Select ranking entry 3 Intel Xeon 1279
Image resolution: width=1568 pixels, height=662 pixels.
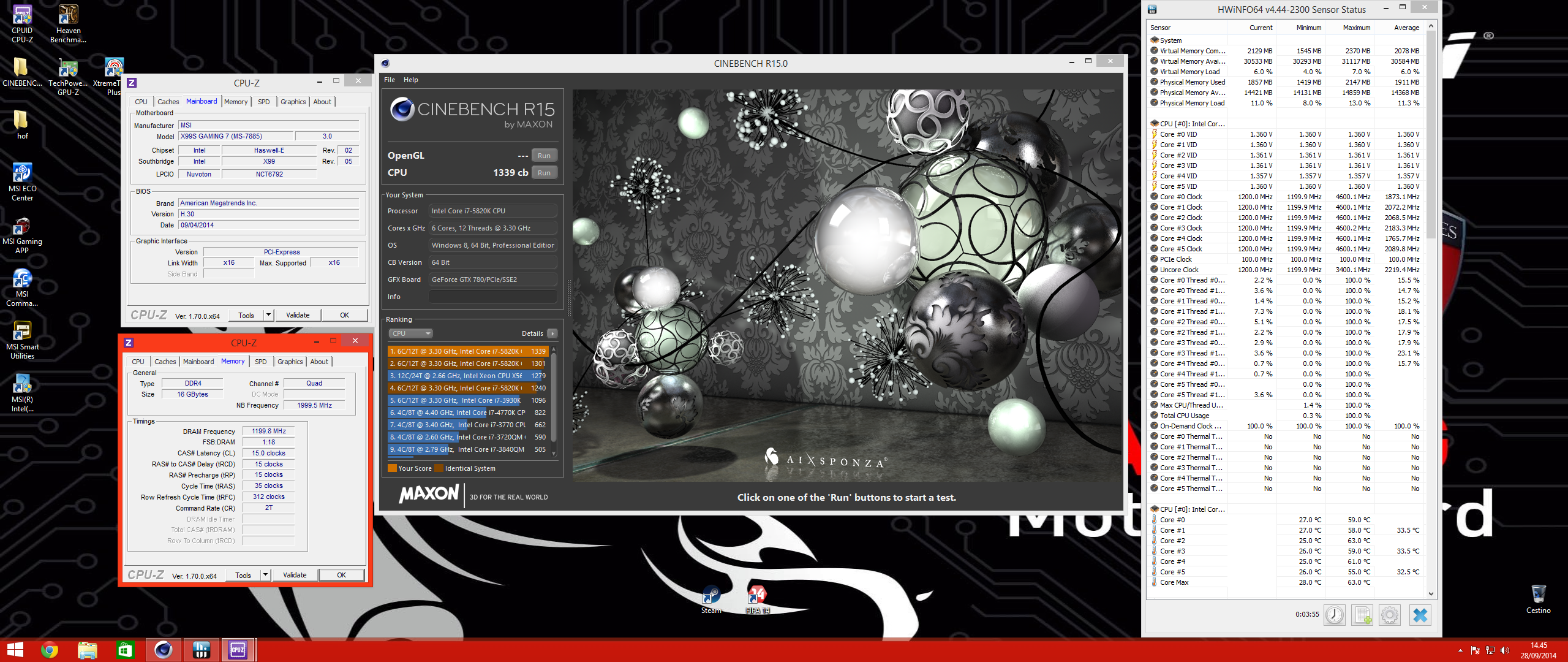468,376
